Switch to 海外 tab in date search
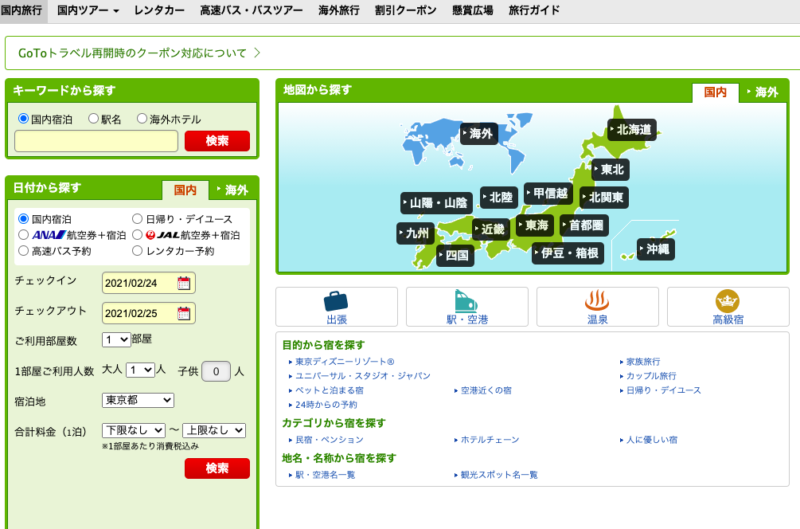Screen dimensions: 800x529 [233, 190]
